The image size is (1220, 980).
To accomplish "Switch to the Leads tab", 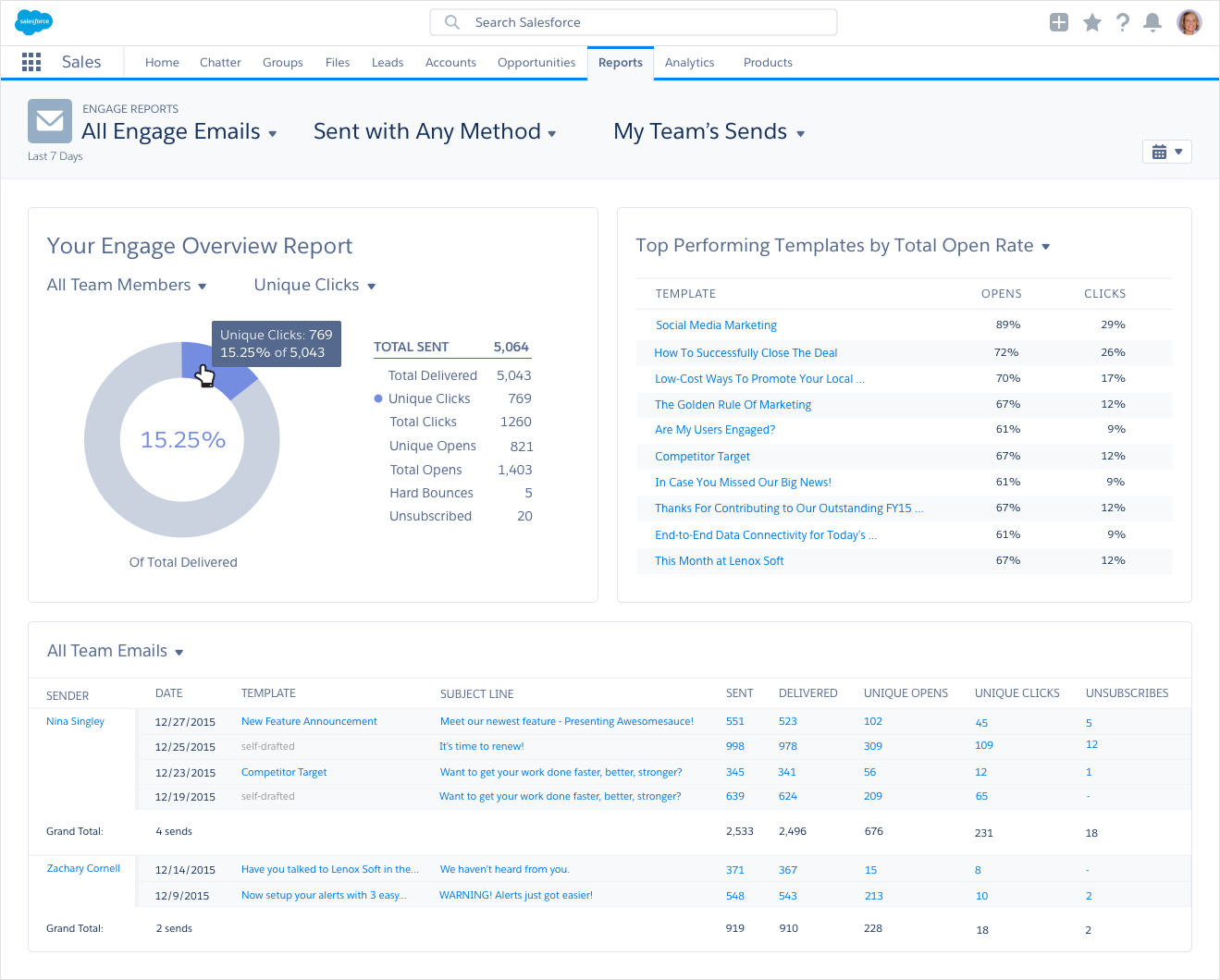I will (388, 63).
